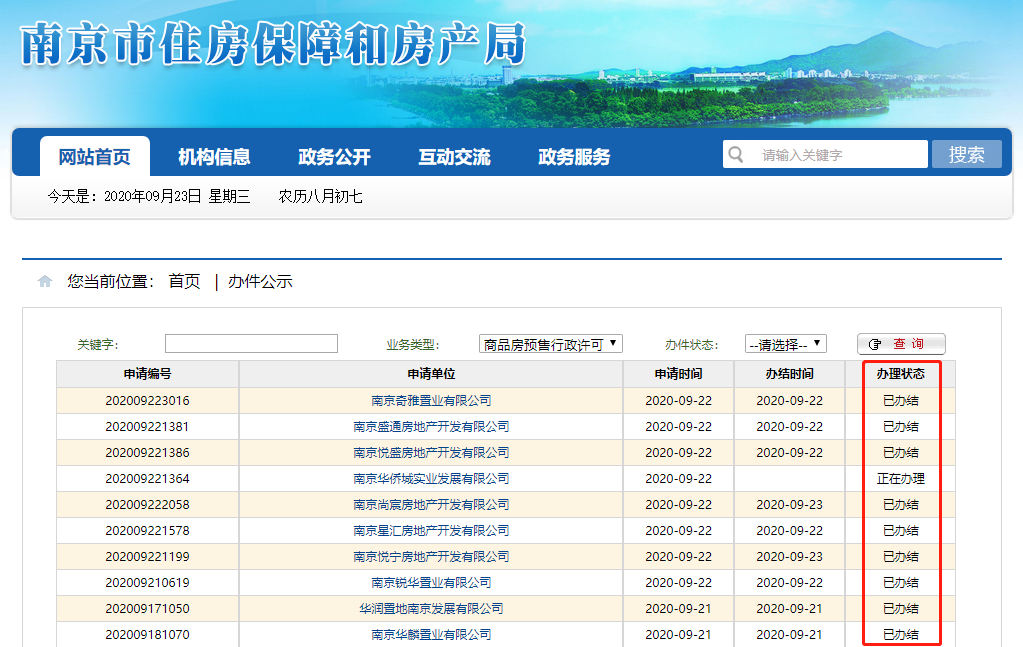Click the 申请单位 column header
Screen dimensions: 1023x647
click(x=431, y=374)
